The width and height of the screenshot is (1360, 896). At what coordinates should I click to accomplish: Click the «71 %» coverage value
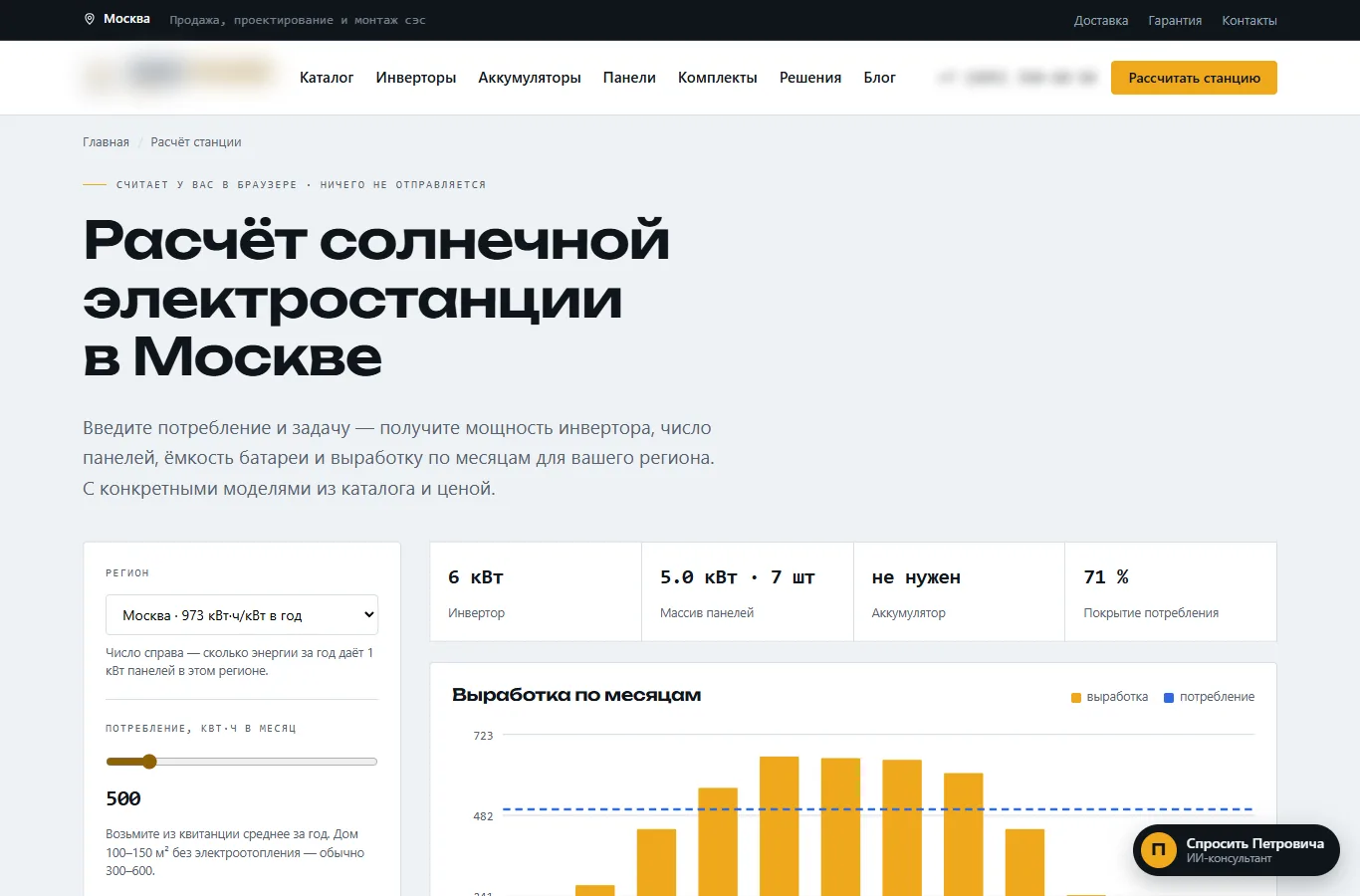(1106, 577)
